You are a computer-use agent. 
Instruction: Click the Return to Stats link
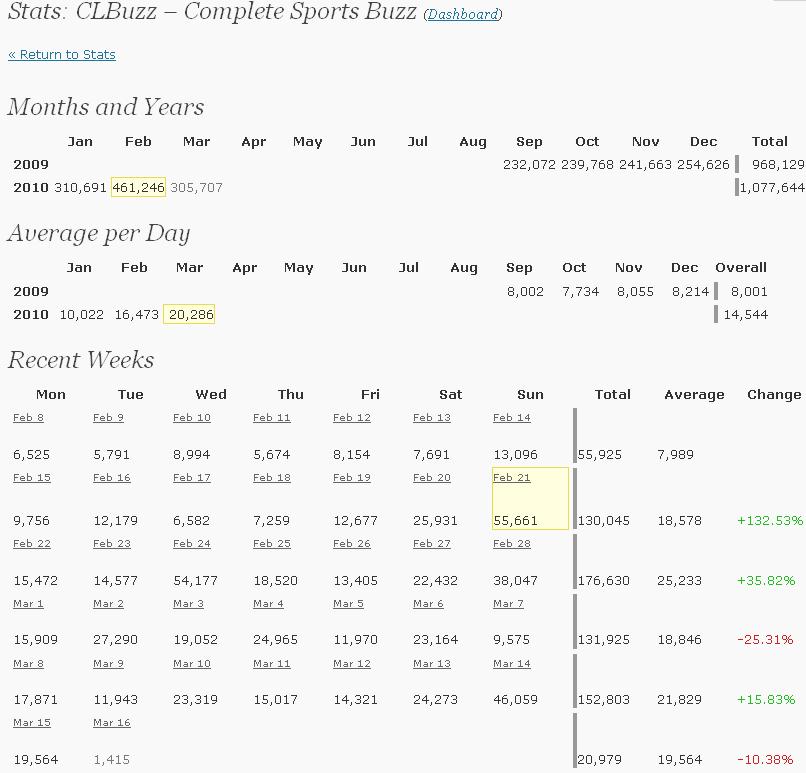62,55
